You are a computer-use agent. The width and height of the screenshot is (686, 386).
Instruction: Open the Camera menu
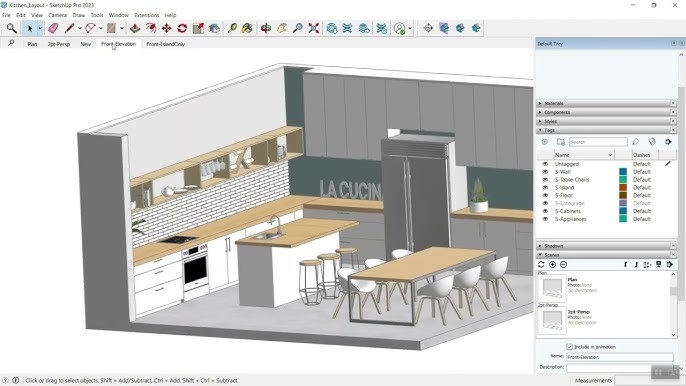57,15
